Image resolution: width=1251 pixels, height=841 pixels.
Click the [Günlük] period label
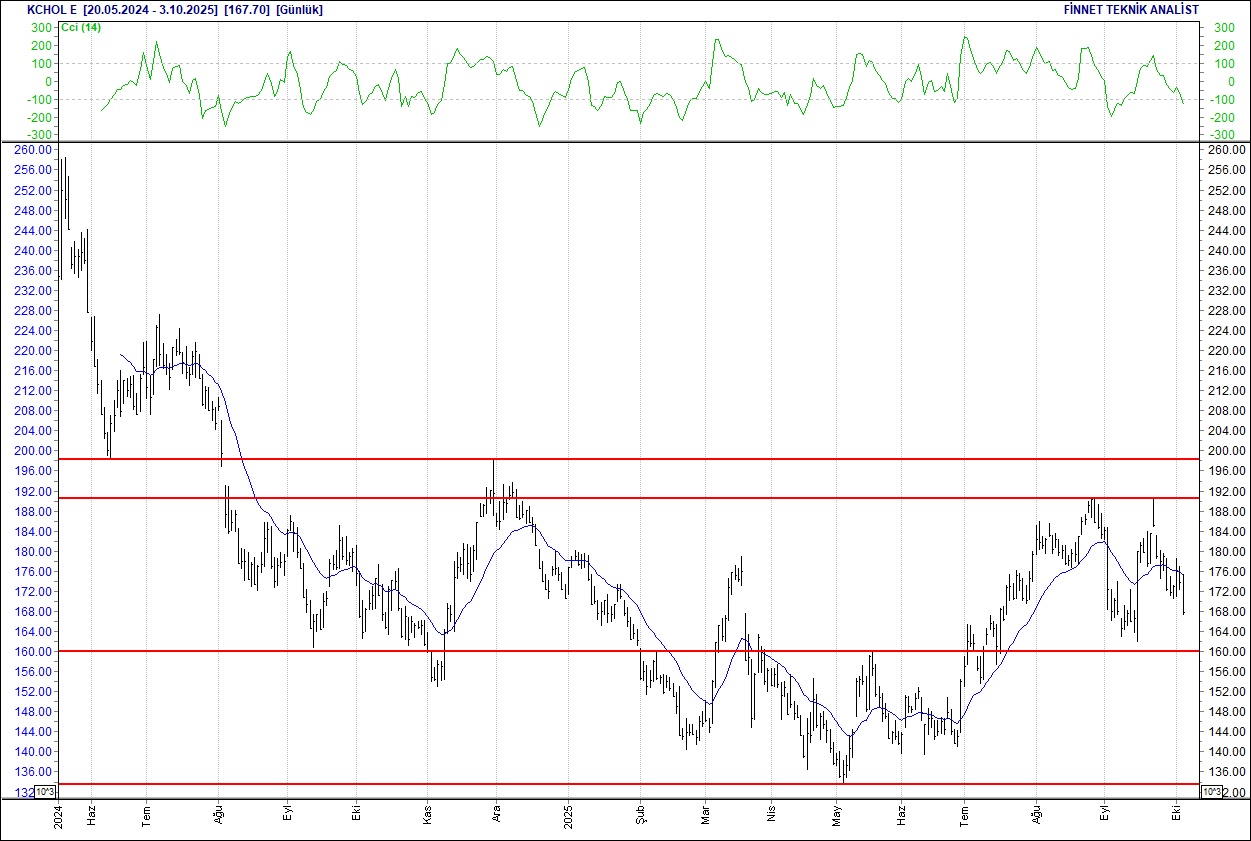click(x=299, y=10)
